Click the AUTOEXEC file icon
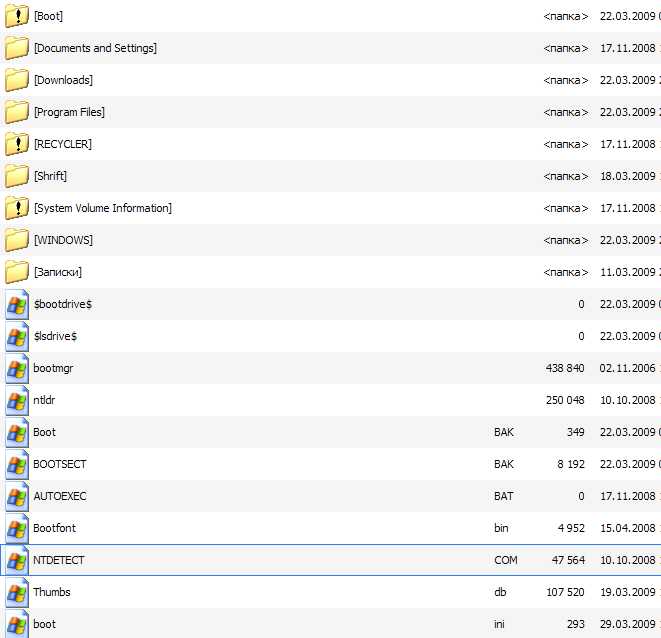 [17, 497]
